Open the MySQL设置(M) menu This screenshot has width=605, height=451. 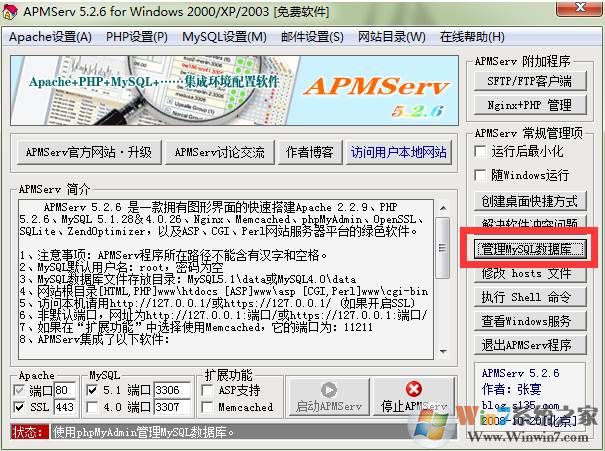(224, 37)
